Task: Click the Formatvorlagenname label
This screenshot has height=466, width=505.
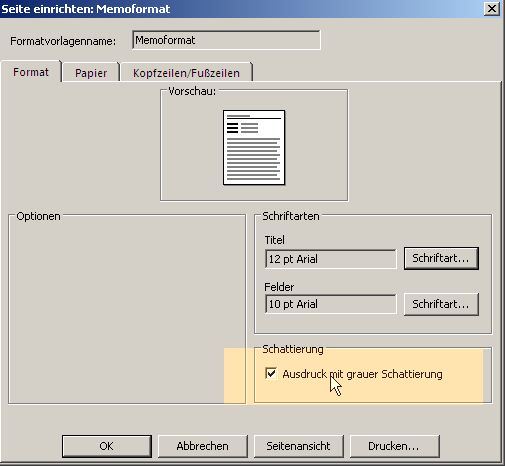Action: (63, 41)
